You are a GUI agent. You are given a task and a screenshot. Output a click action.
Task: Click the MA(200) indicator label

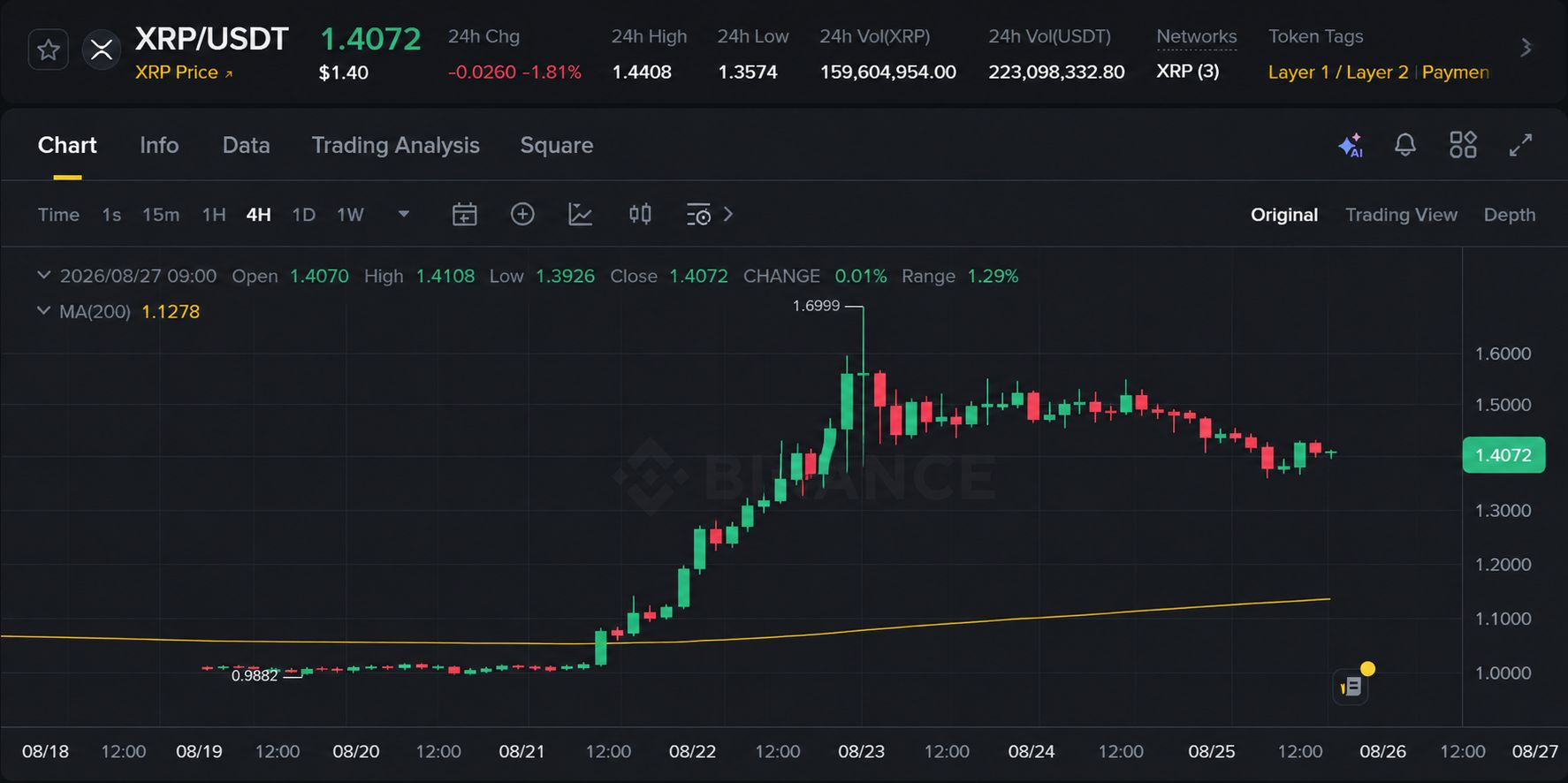click(95, 311)
